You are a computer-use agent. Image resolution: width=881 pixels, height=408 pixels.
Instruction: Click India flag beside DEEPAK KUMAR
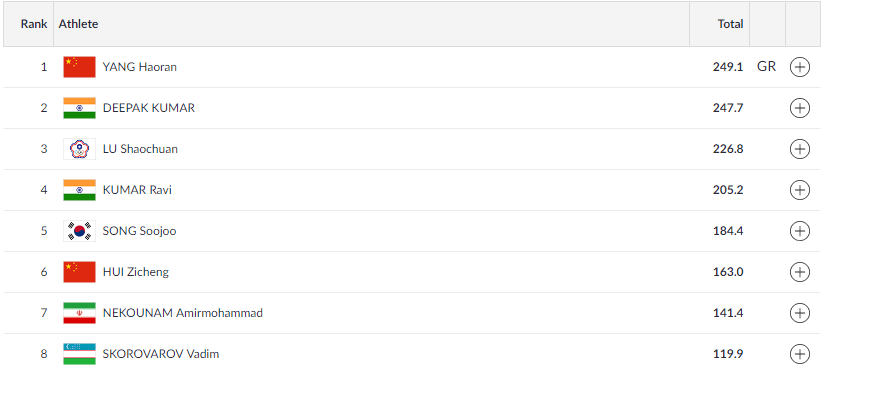coord(79,108)
